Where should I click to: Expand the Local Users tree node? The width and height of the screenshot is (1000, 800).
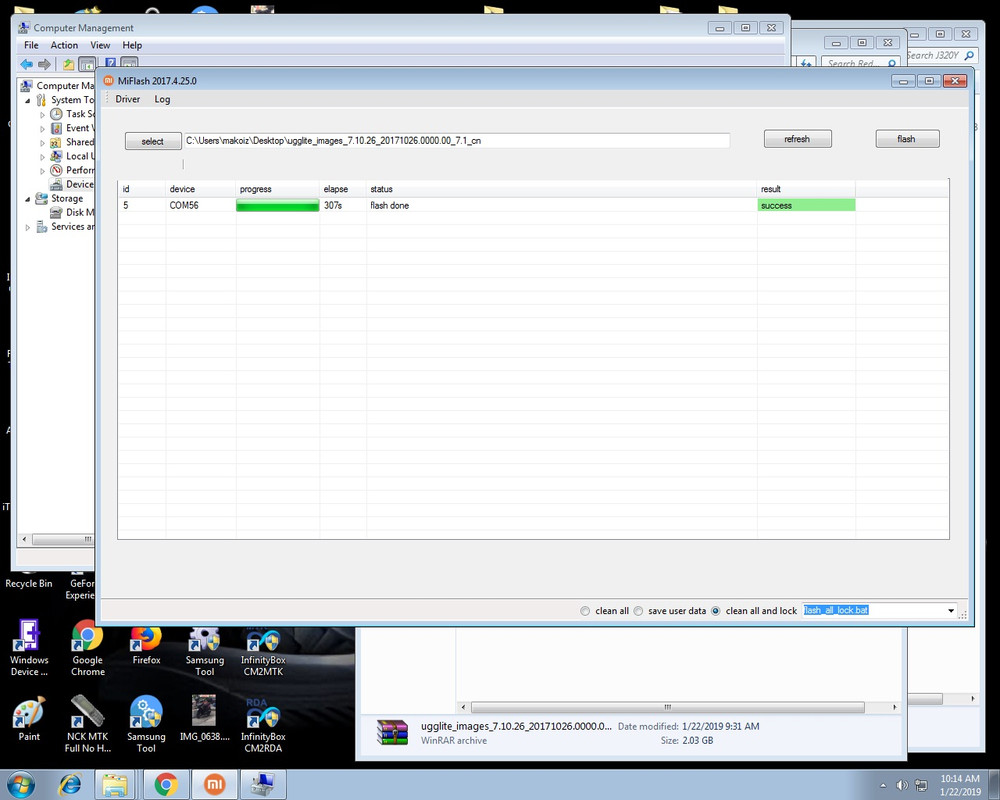[x=43, y=157]
